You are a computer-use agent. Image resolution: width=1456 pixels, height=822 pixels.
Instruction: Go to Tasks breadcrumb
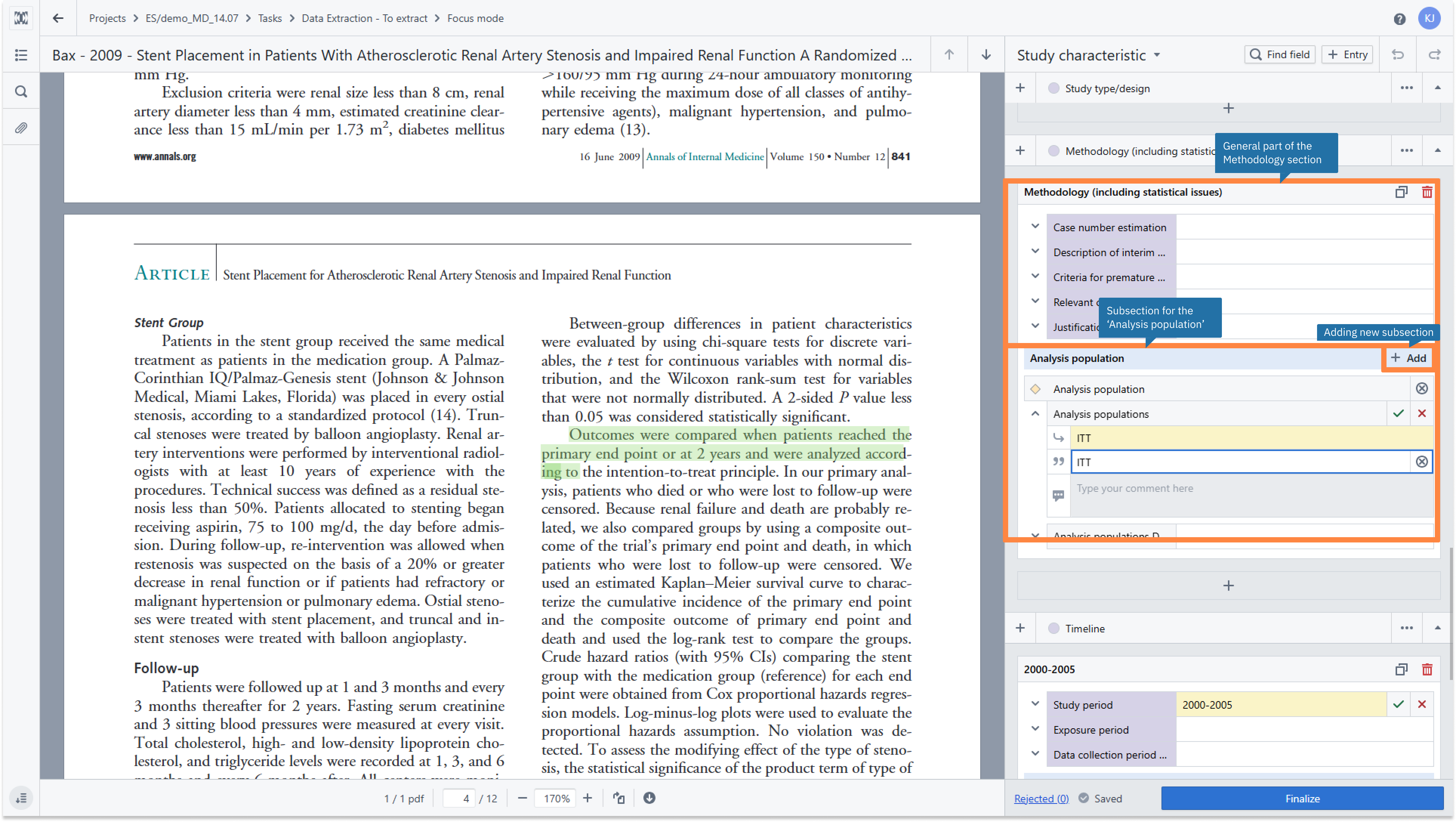pos(270,18)
